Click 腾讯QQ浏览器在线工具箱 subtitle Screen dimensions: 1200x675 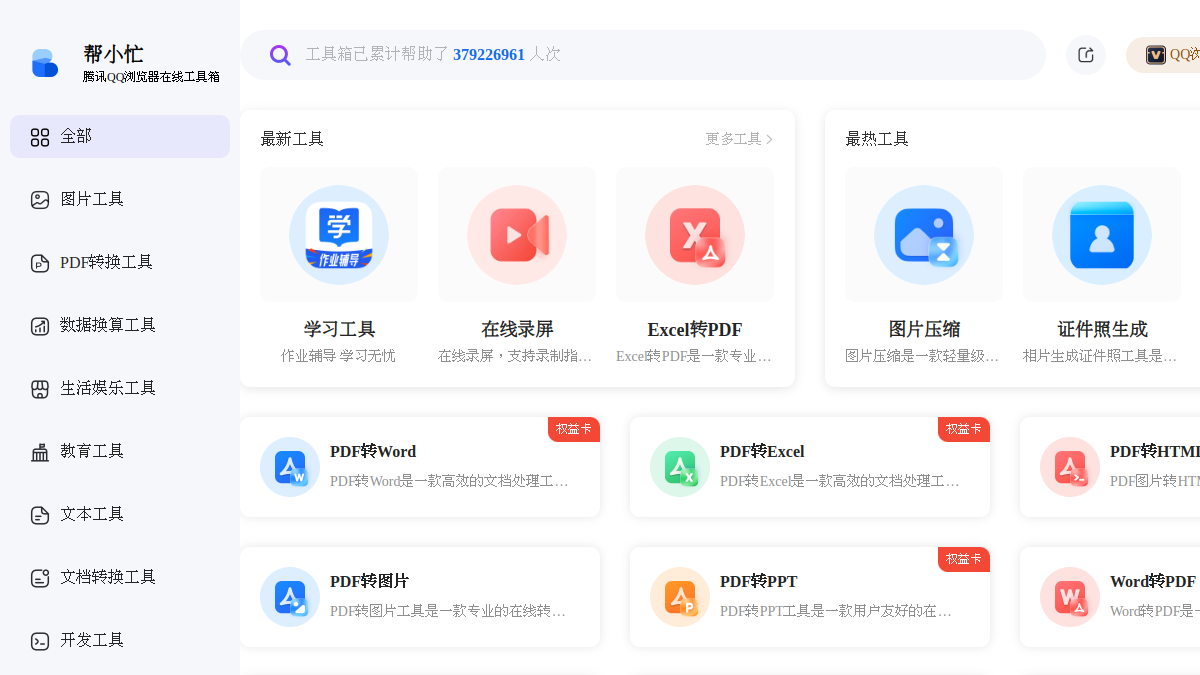(x=151, y=77)
